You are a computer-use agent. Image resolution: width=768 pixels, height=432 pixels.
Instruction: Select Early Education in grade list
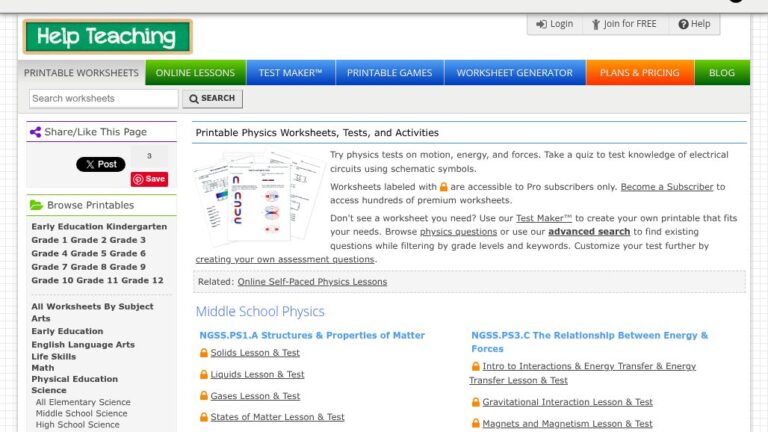[68, 226]
